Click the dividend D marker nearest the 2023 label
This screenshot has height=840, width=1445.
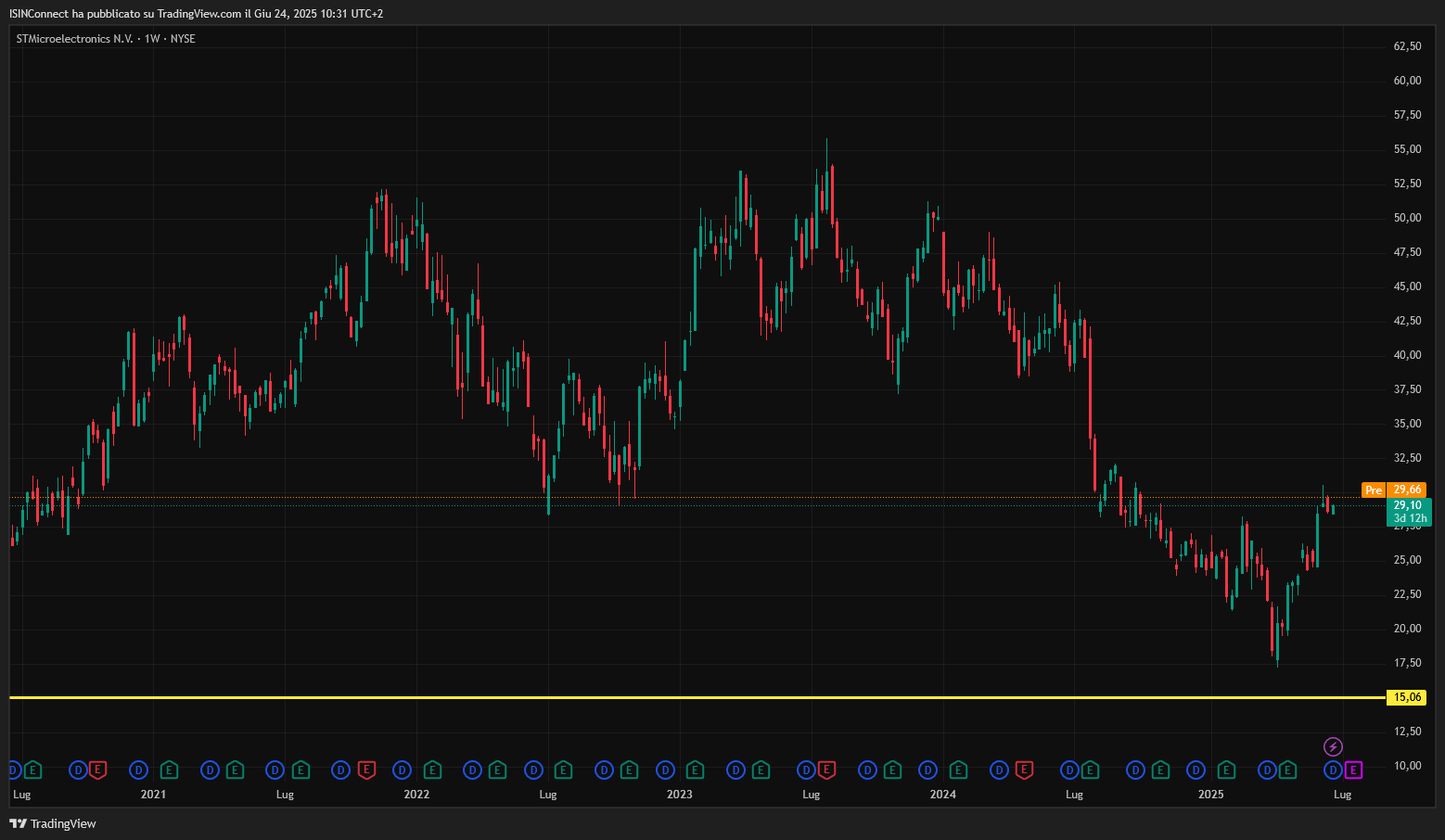[666, 770]
